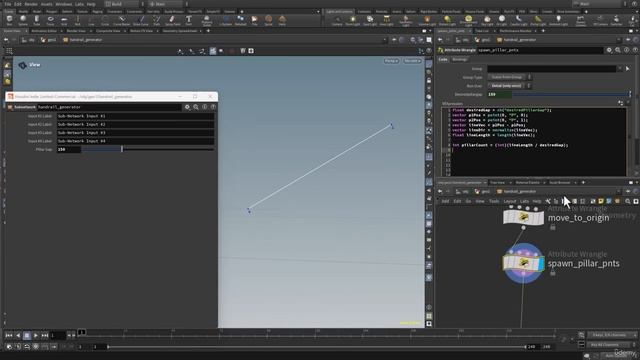The height and width of the screenshot is (360, 640).
Task: Select the Sphere shelf tool
Action: pyautogui.click(x=23, y=20)
